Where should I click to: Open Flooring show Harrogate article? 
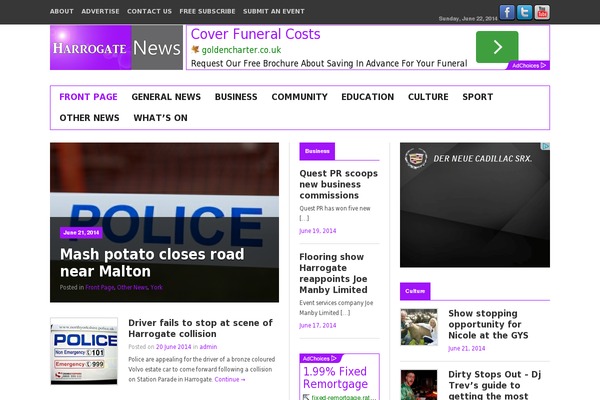[x=333, y=273]
